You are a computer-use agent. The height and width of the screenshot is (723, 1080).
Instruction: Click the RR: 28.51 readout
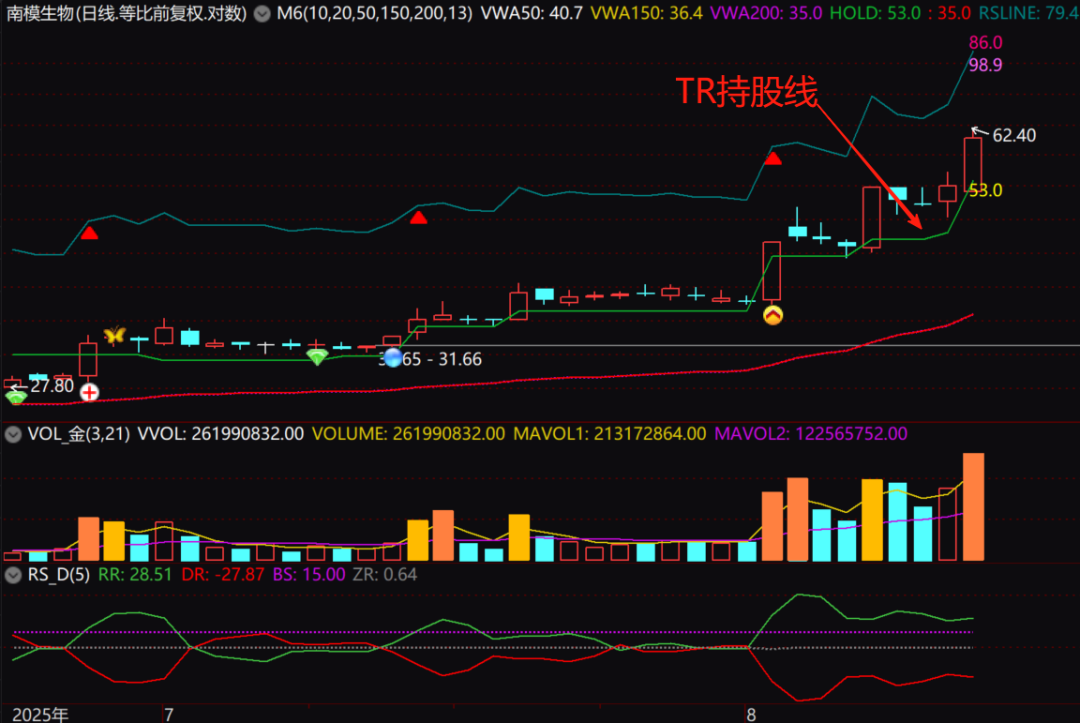pos(135,575)
